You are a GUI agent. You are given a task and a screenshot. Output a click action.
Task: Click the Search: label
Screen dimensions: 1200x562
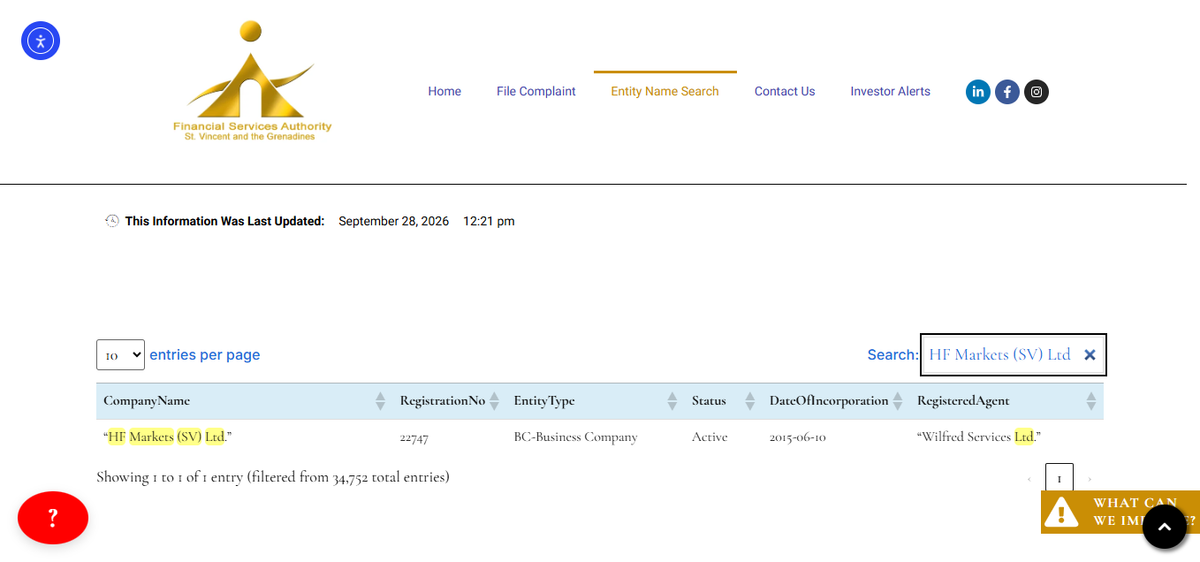[x=893, y=355]
